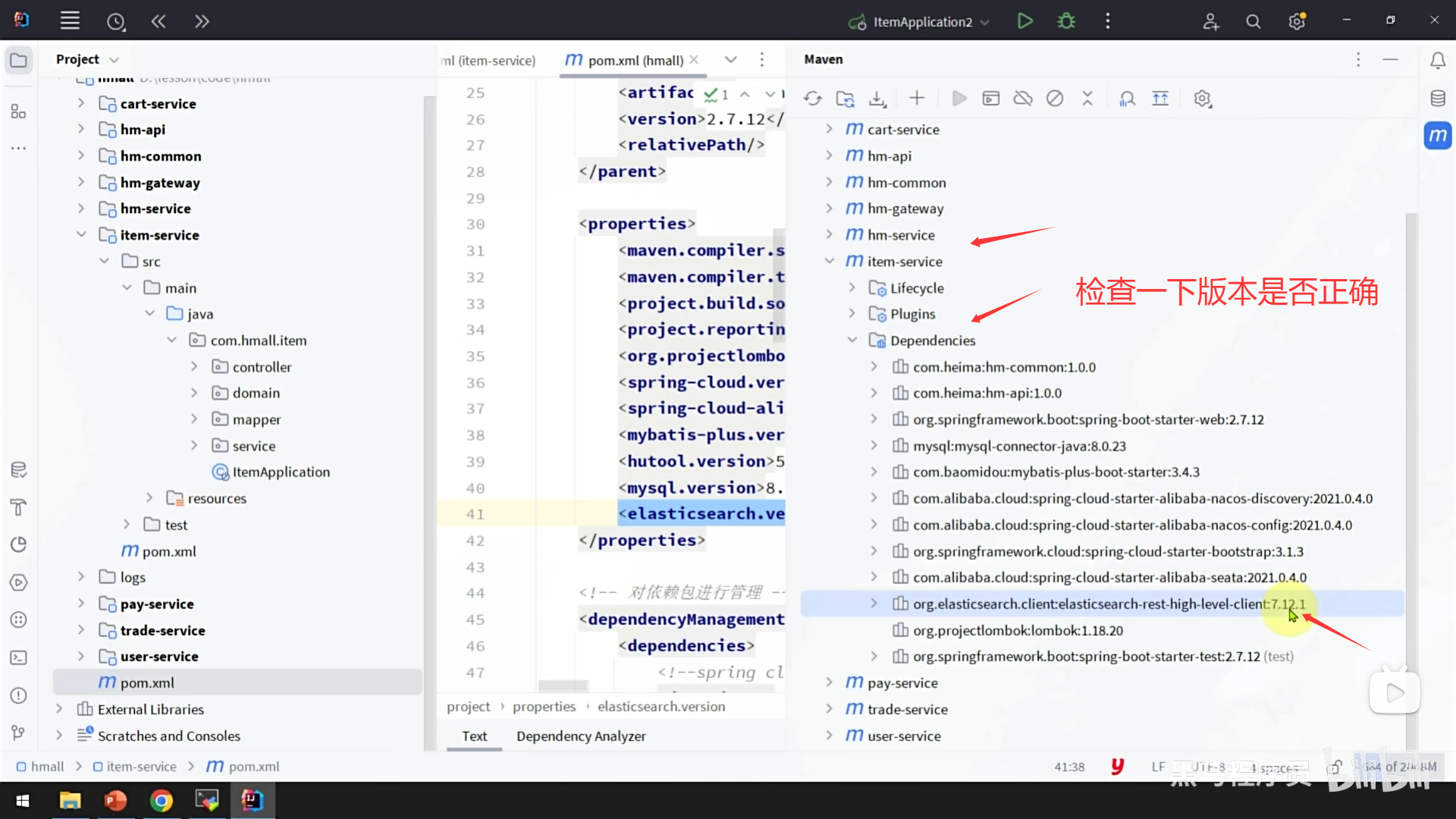Click the Maven download sources icon
The image size is (1456, 819).
pos(877,99)
